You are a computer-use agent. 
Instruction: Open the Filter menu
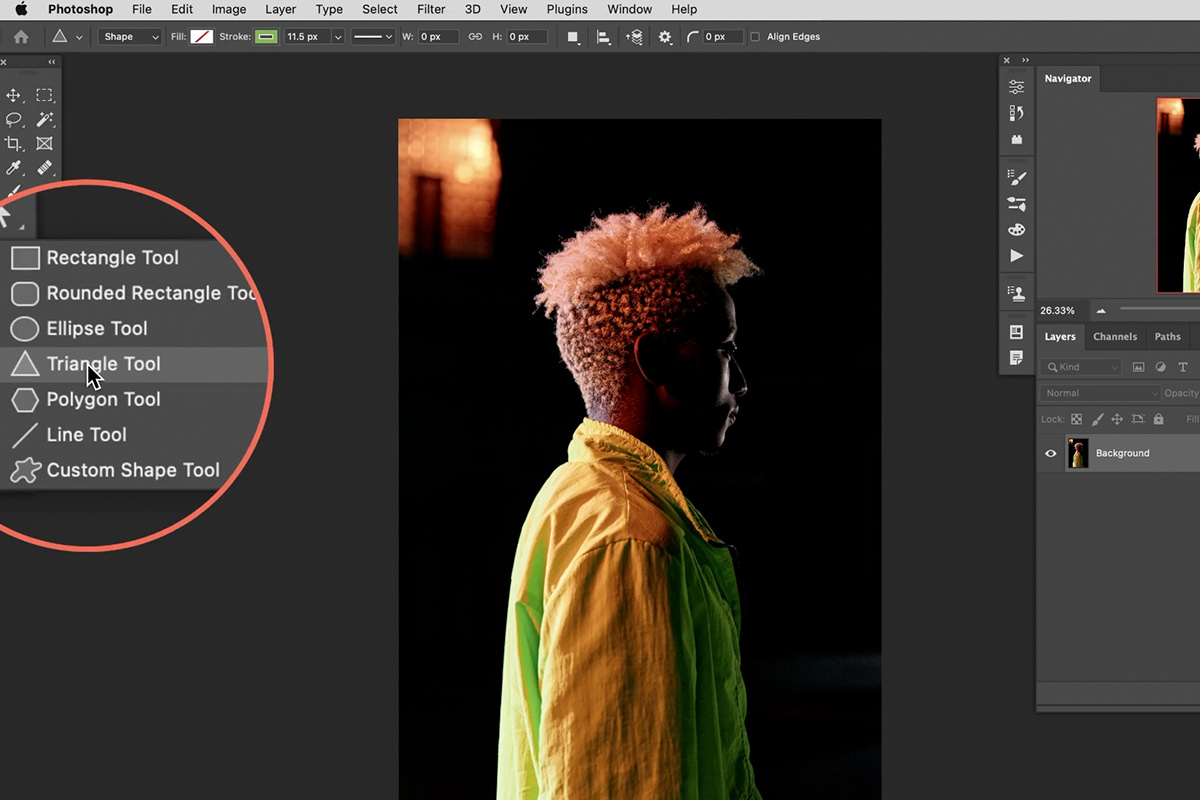(x=431, y=9)
